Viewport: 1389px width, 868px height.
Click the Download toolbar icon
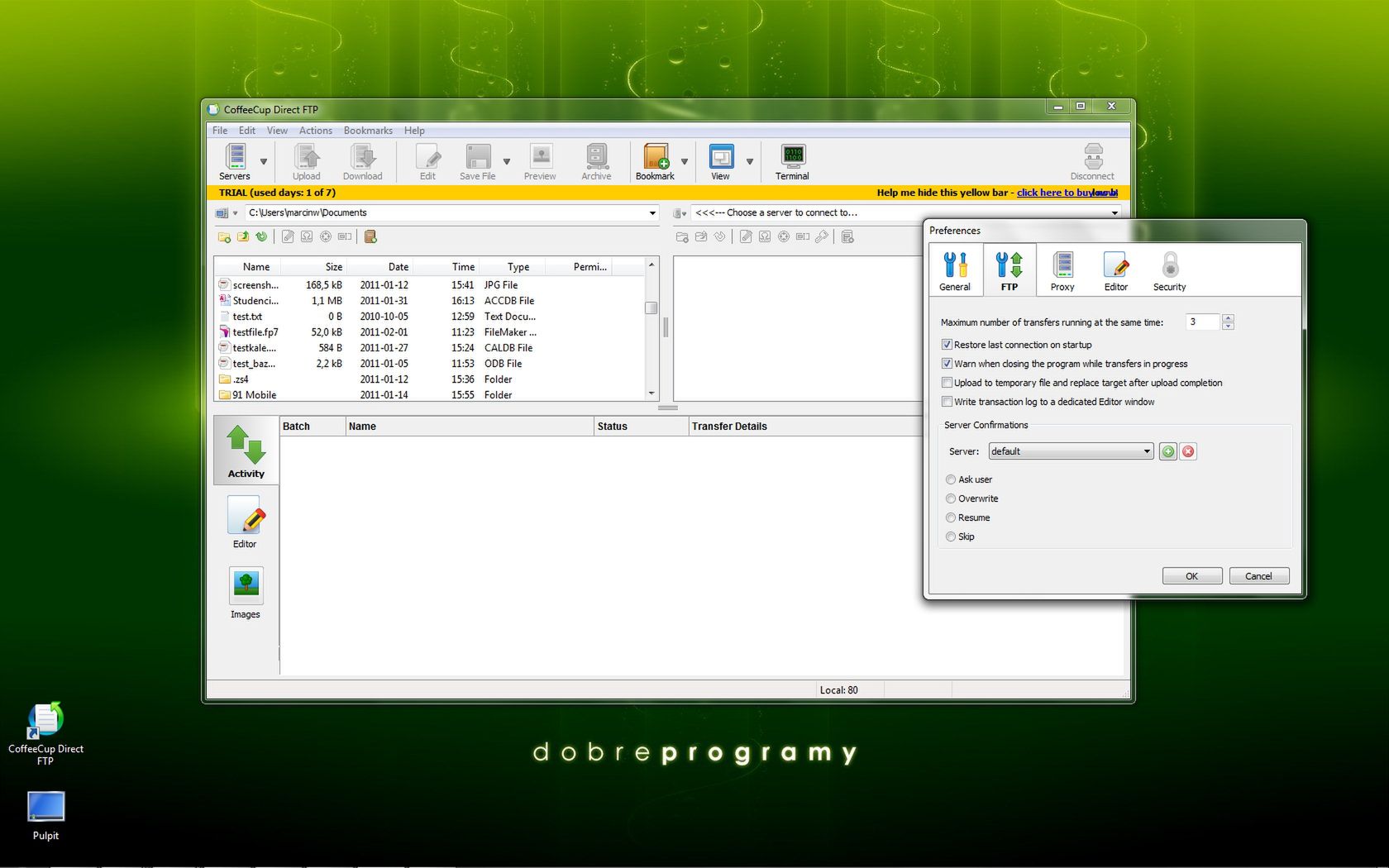362,161
